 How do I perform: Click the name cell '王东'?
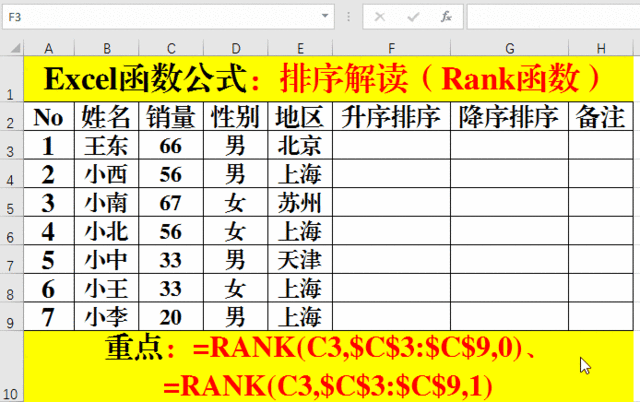pyautogui.click(x=107, y=145)
